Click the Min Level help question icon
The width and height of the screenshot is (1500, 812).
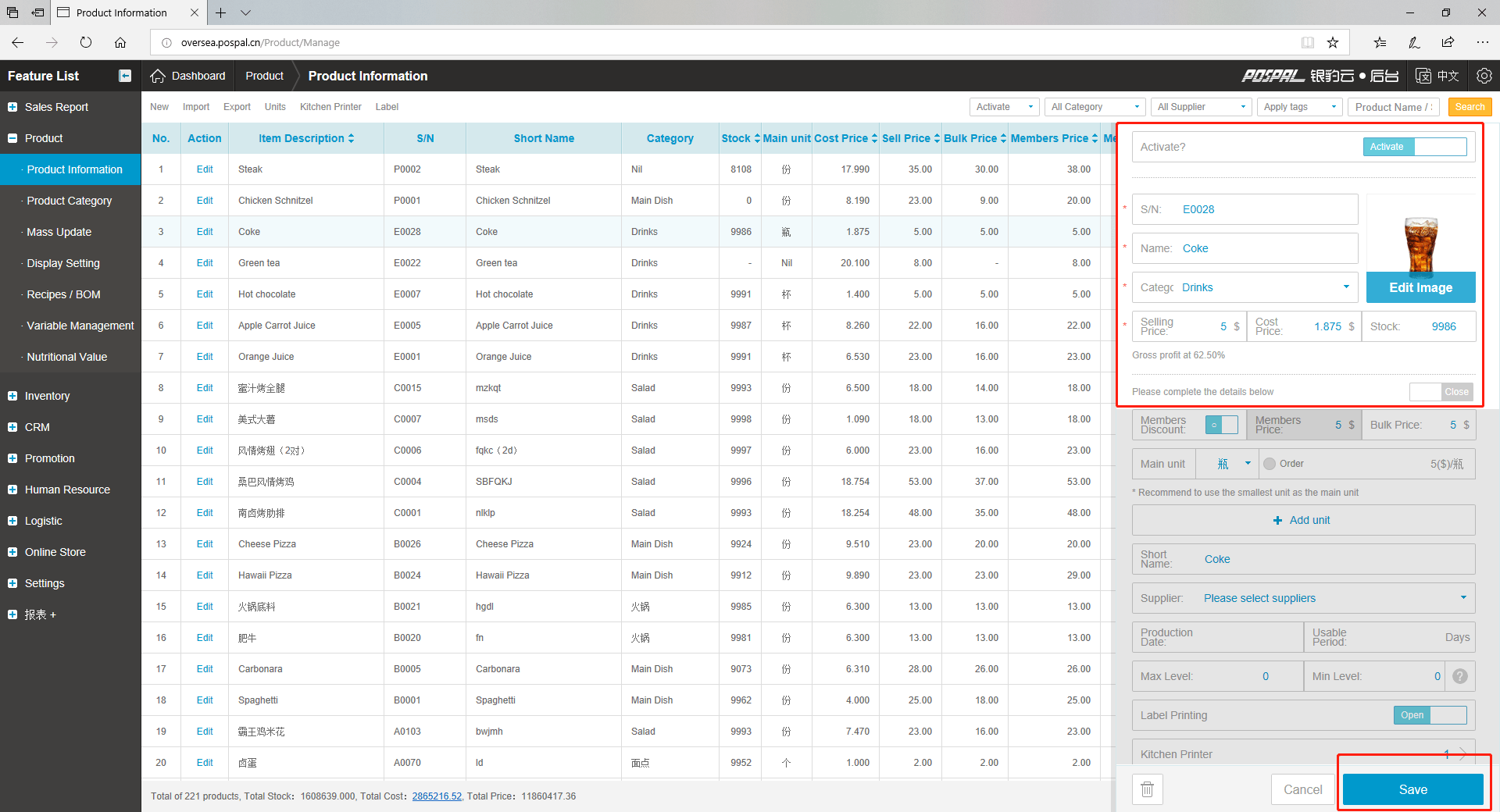tap(1460, 676)
